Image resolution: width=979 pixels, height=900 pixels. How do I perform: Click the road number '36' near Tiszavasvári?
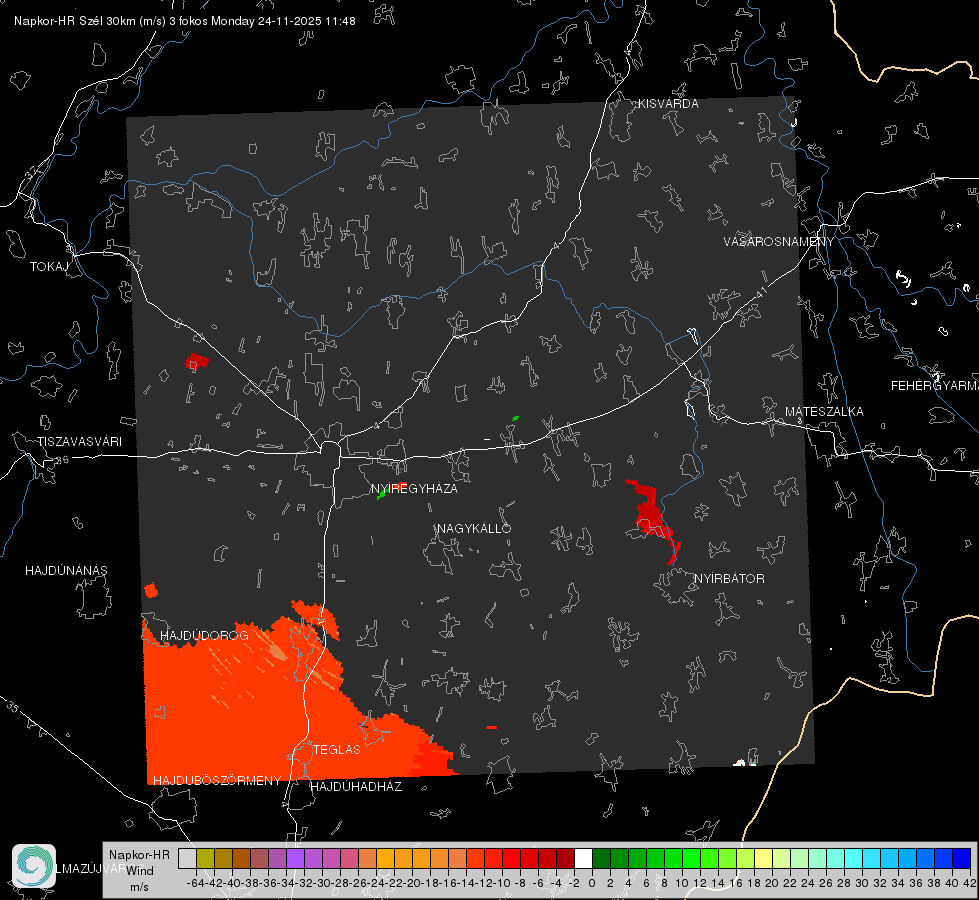click(62, 460)
